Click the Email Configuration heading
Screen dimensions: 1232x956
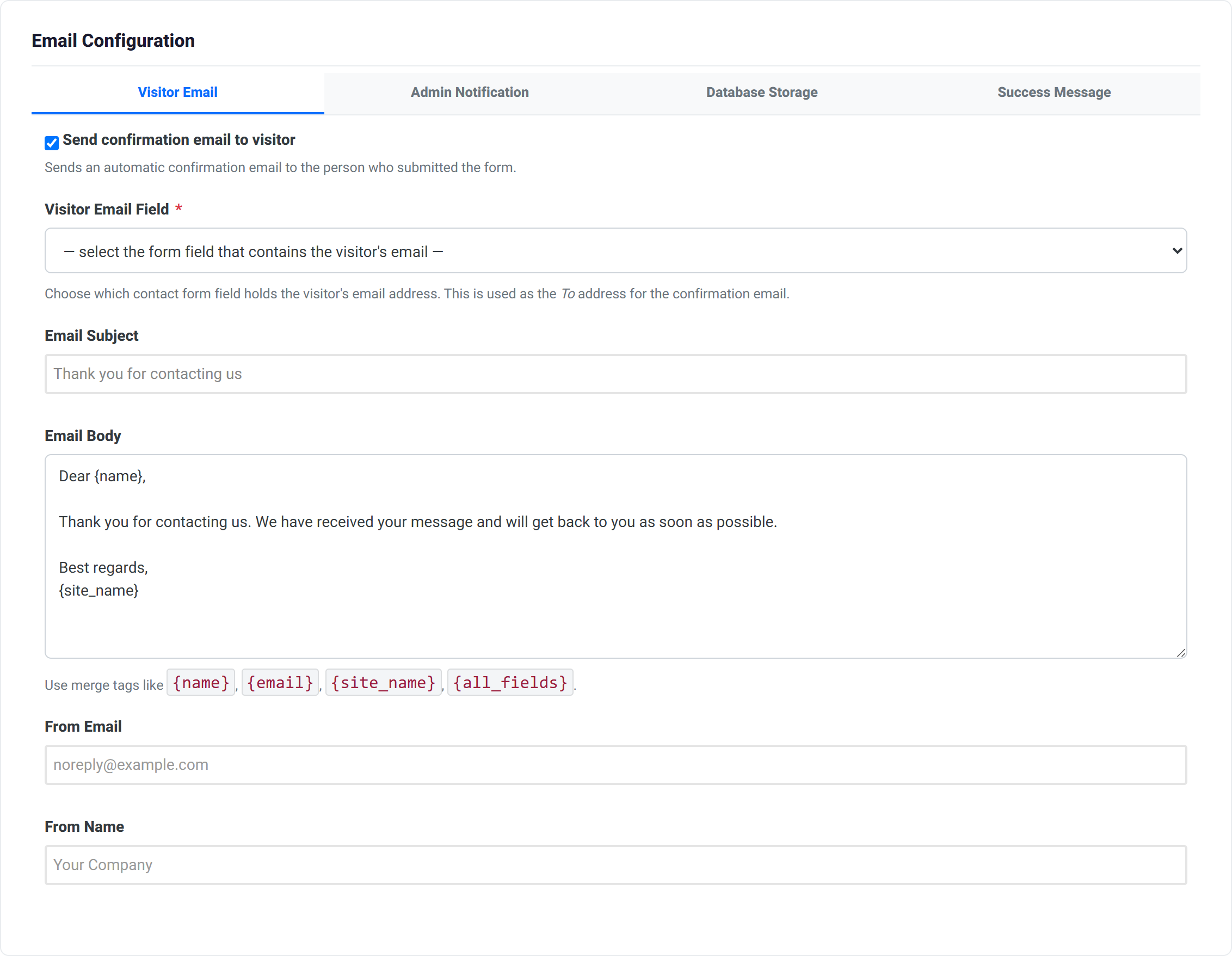coord(113,41)
